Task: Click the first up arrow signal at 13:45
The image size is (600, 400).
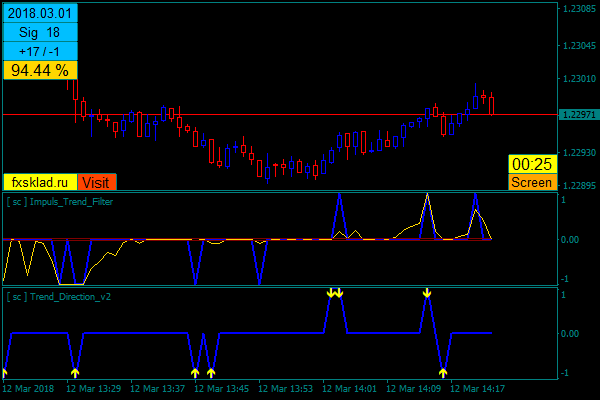Action: 195,372
